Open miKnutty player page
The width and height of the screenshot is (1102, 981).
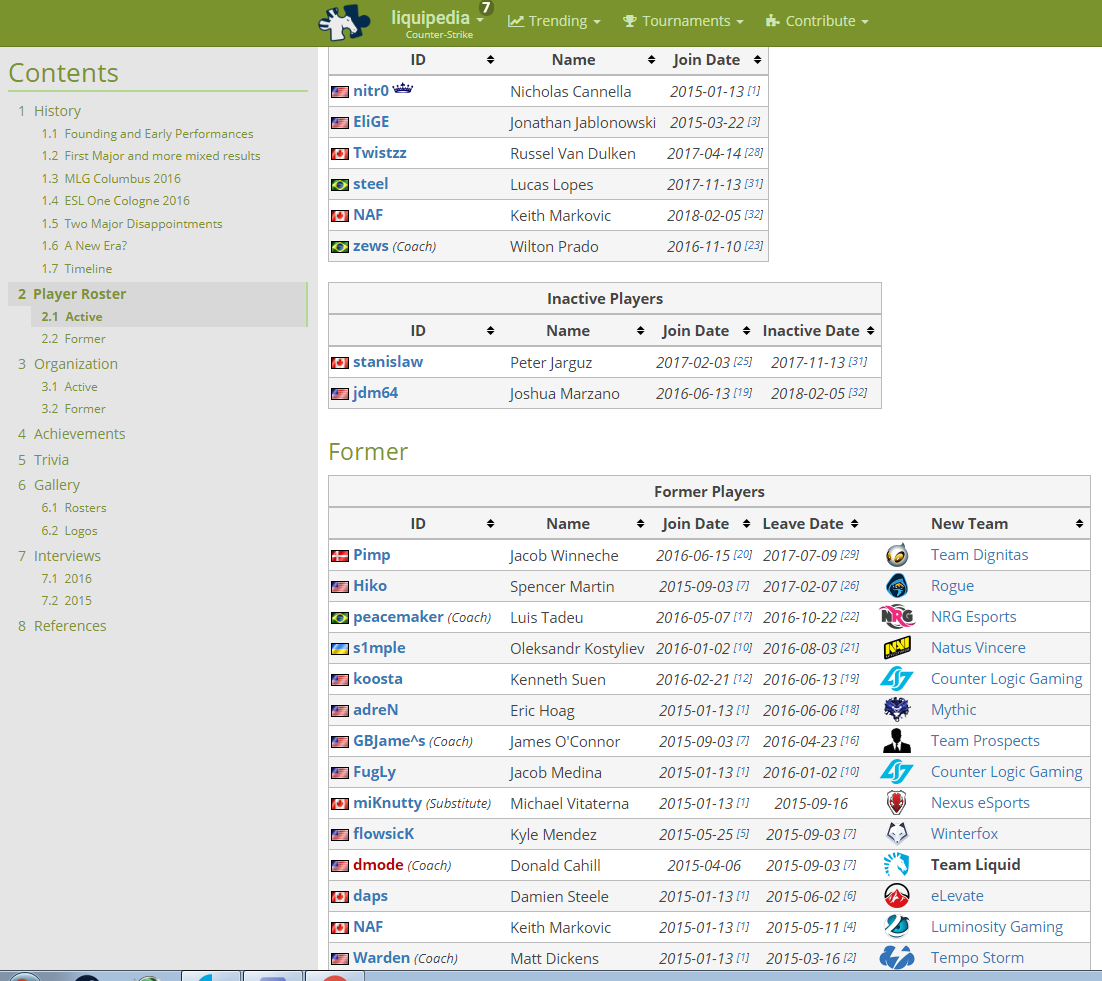(x=387, y=803)
